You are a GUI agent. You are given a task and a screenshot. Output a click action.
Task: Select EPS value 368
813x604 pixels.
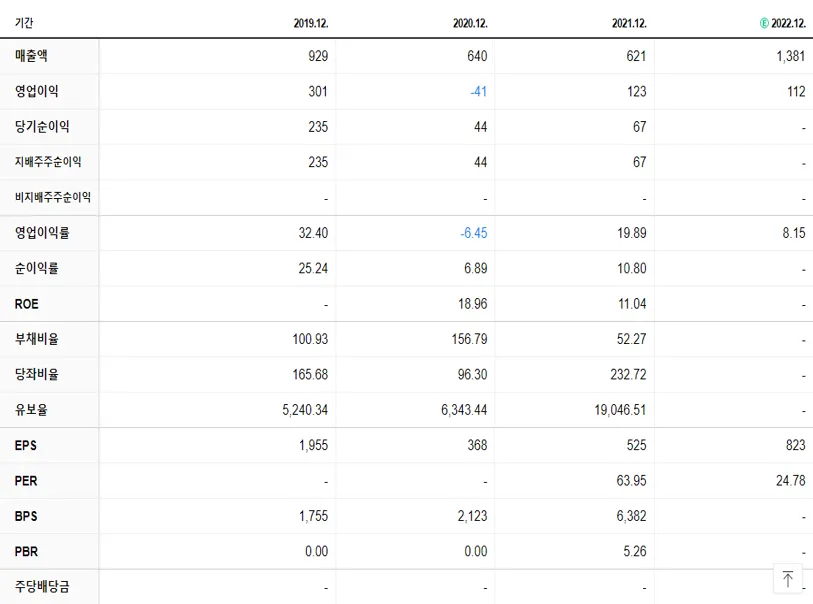pyautogui.click(x=477, y=445)
